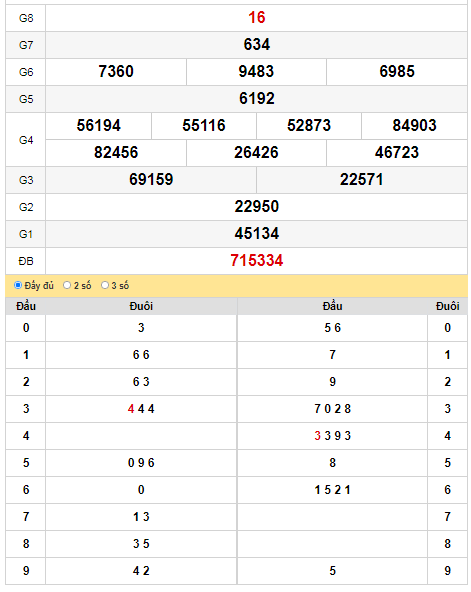Click the G8 prize number 16
Image resolution: width=471 pixels, height=592 pixels.
257,18
